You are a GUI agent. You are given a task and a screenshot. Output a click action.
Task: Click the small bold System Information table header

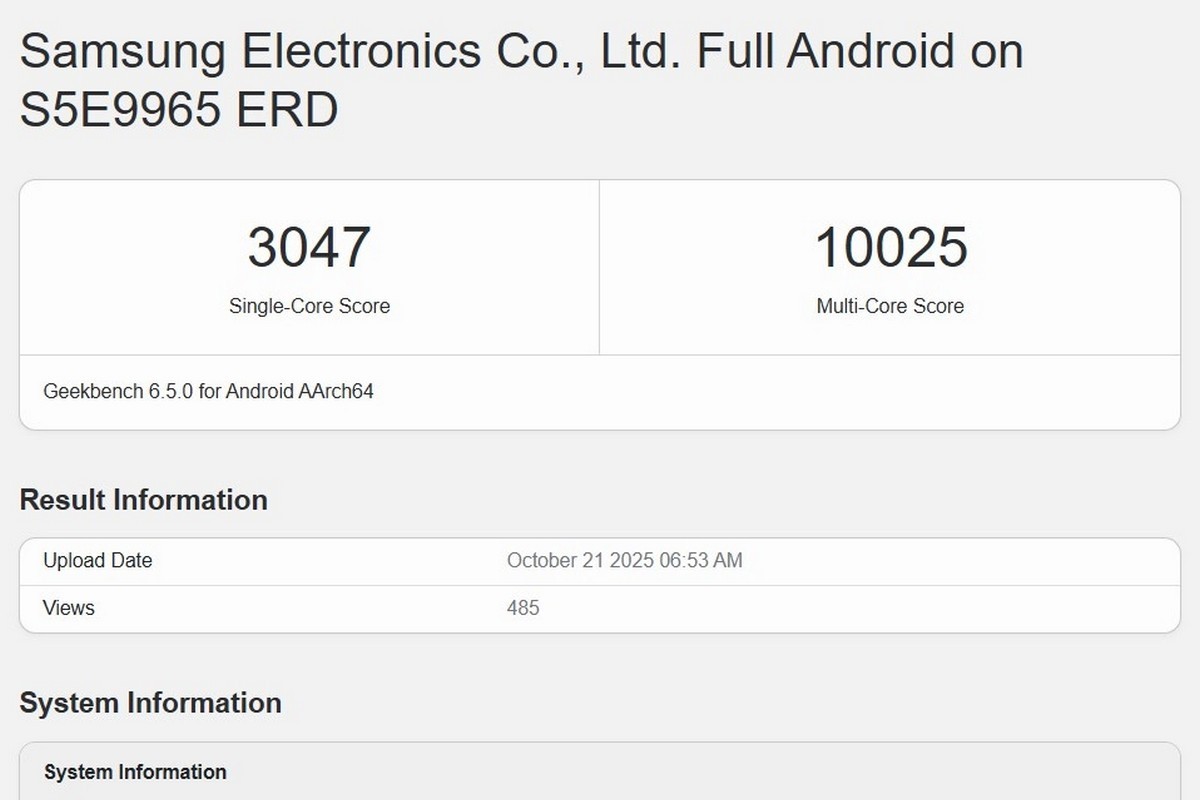tap(135, 772)
